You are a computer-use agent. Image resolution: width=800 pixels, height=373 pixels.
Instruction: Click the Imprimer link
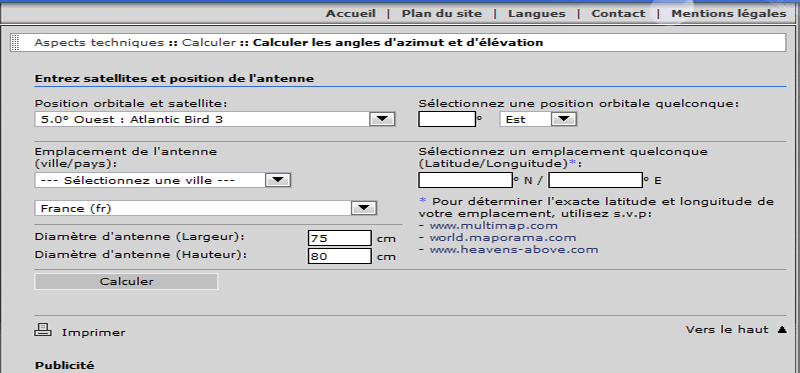tap(93, 333)
